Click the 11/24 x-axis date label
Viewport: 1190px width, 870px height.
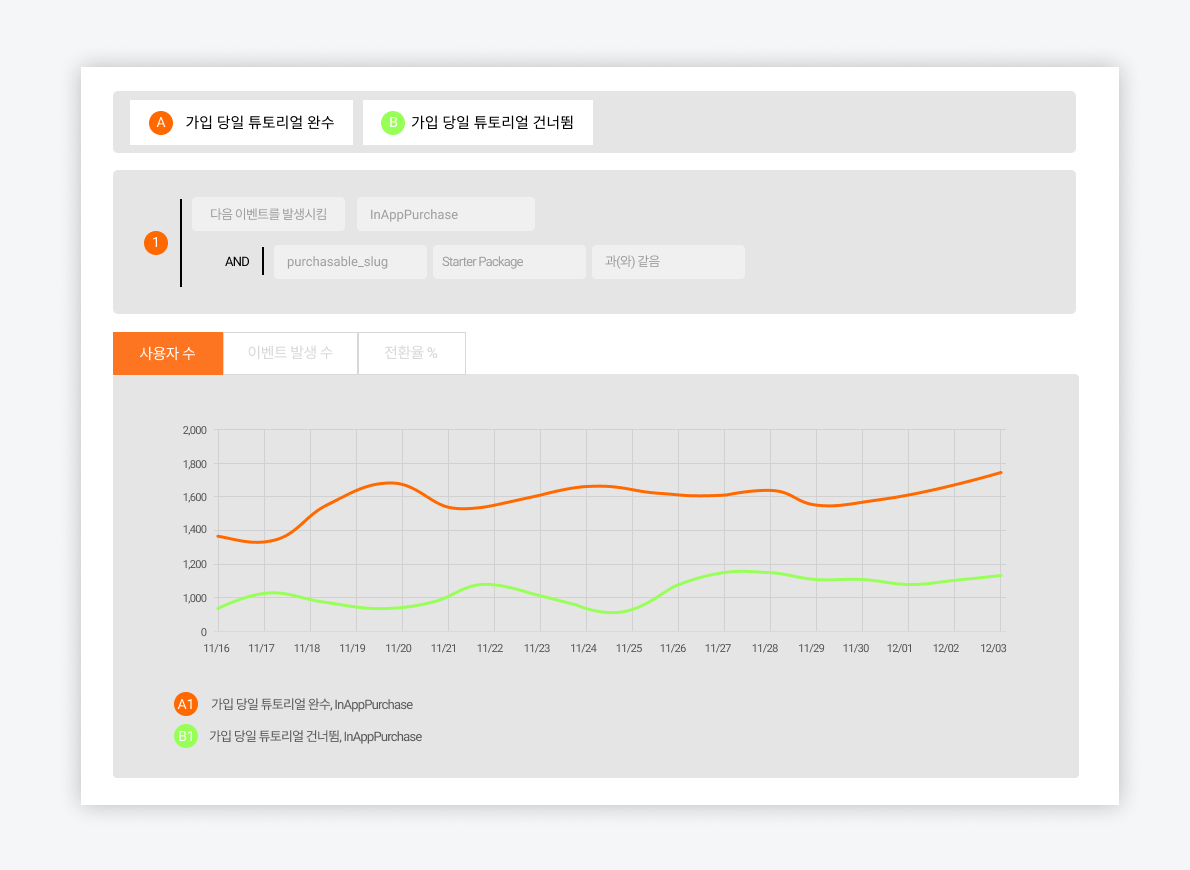[584, 648]
